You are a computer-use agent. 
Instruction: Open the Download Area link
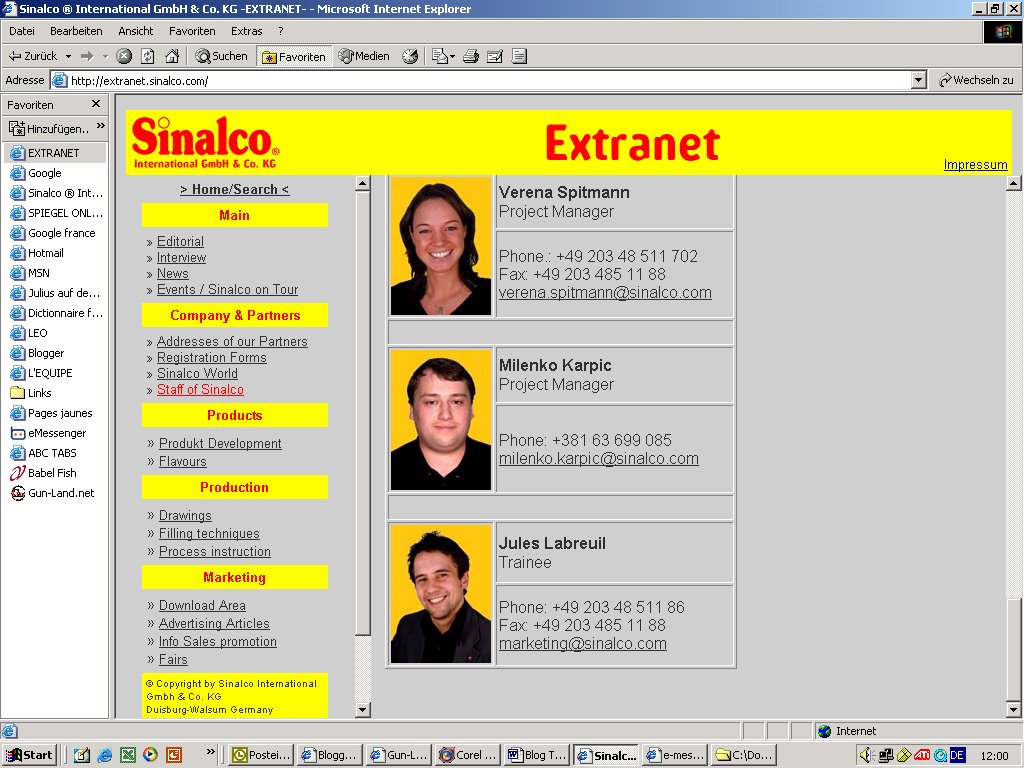[202, 605]
